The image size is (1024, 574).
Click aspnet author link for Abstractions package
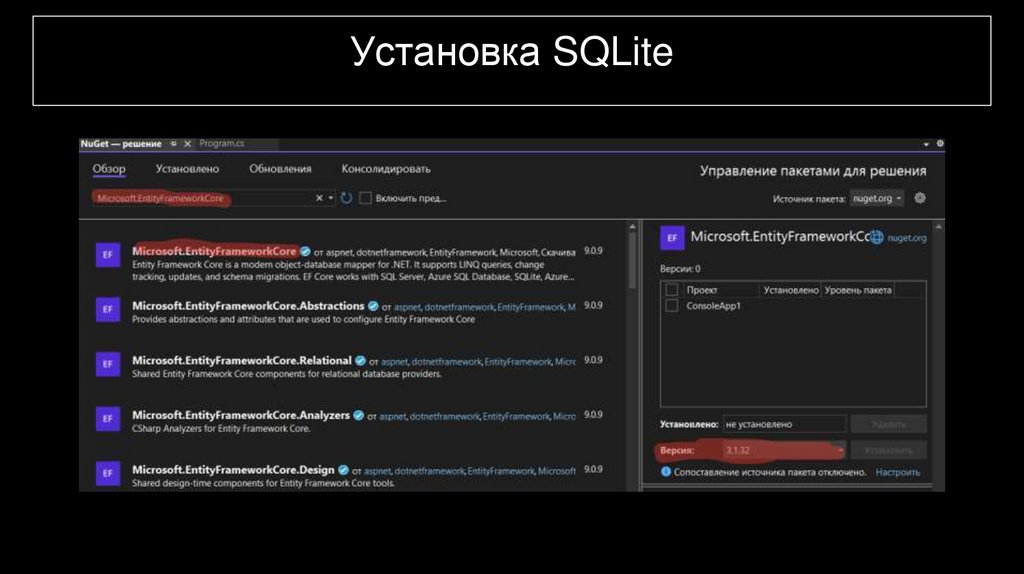coord(407,307)
